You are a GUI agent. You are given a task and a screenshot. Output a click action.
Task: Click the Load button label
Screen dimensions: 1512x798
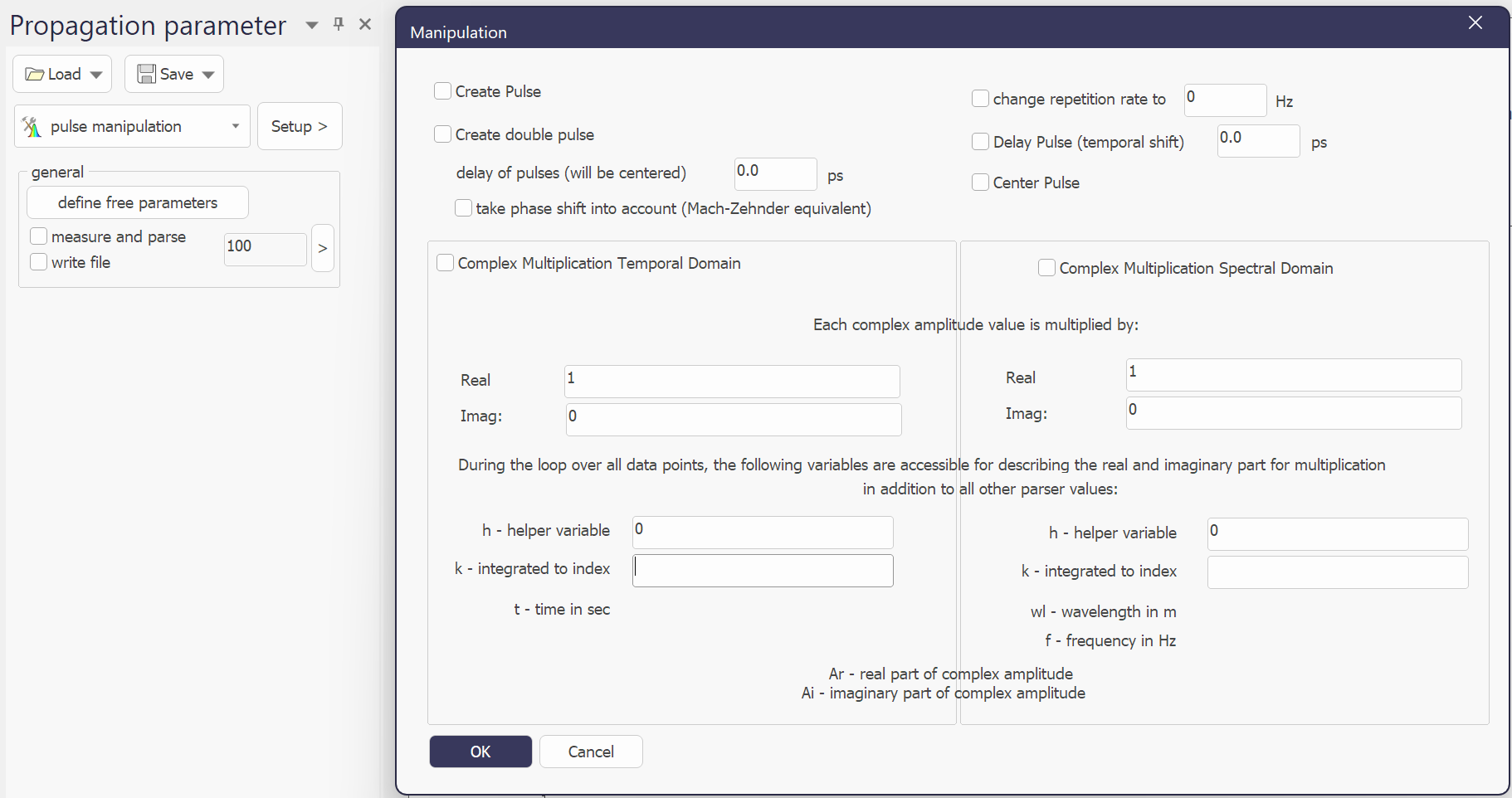coord(64,75)
